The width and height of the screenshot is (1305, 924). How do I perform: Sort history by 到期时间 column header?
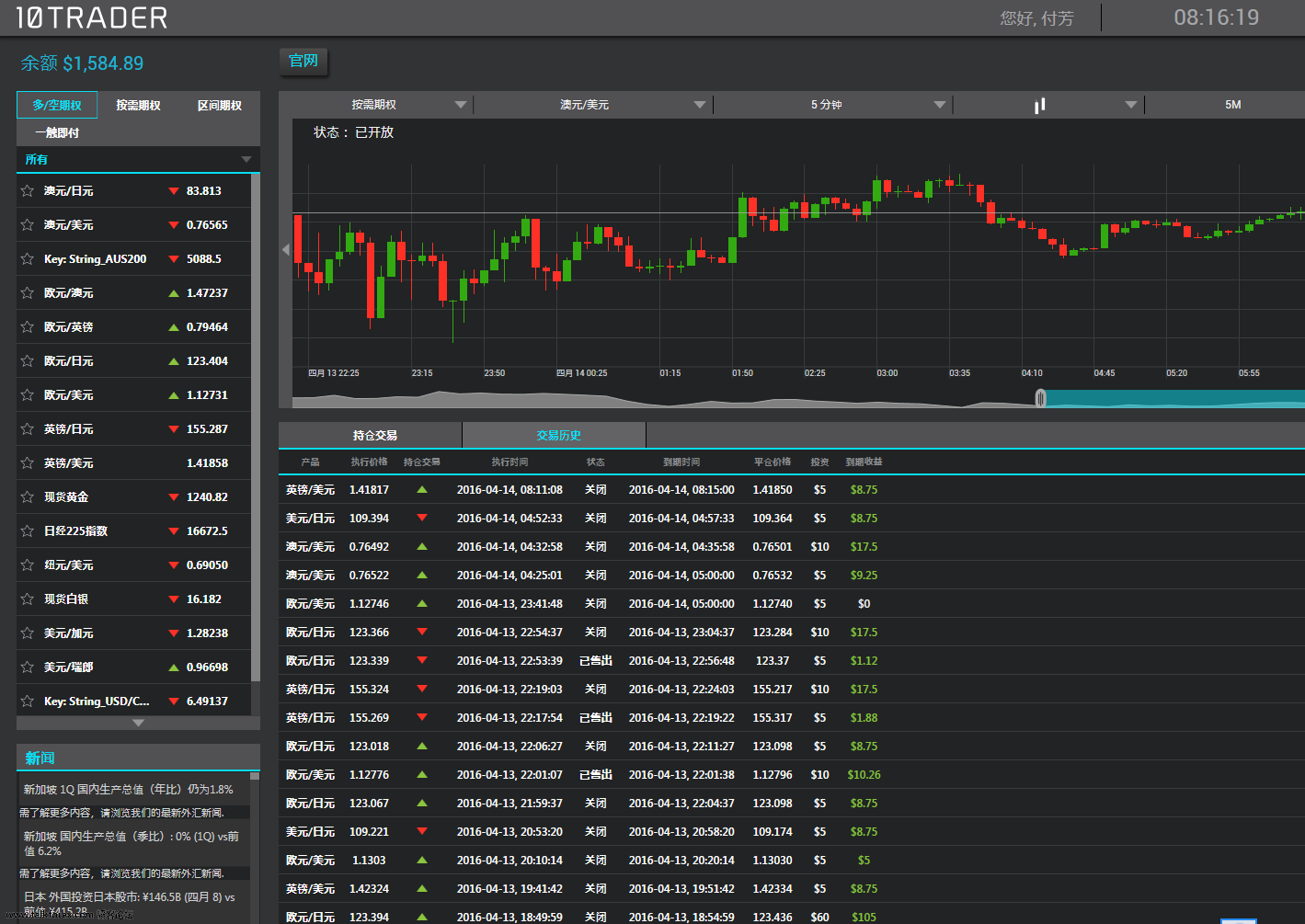(x=681, y=462)
